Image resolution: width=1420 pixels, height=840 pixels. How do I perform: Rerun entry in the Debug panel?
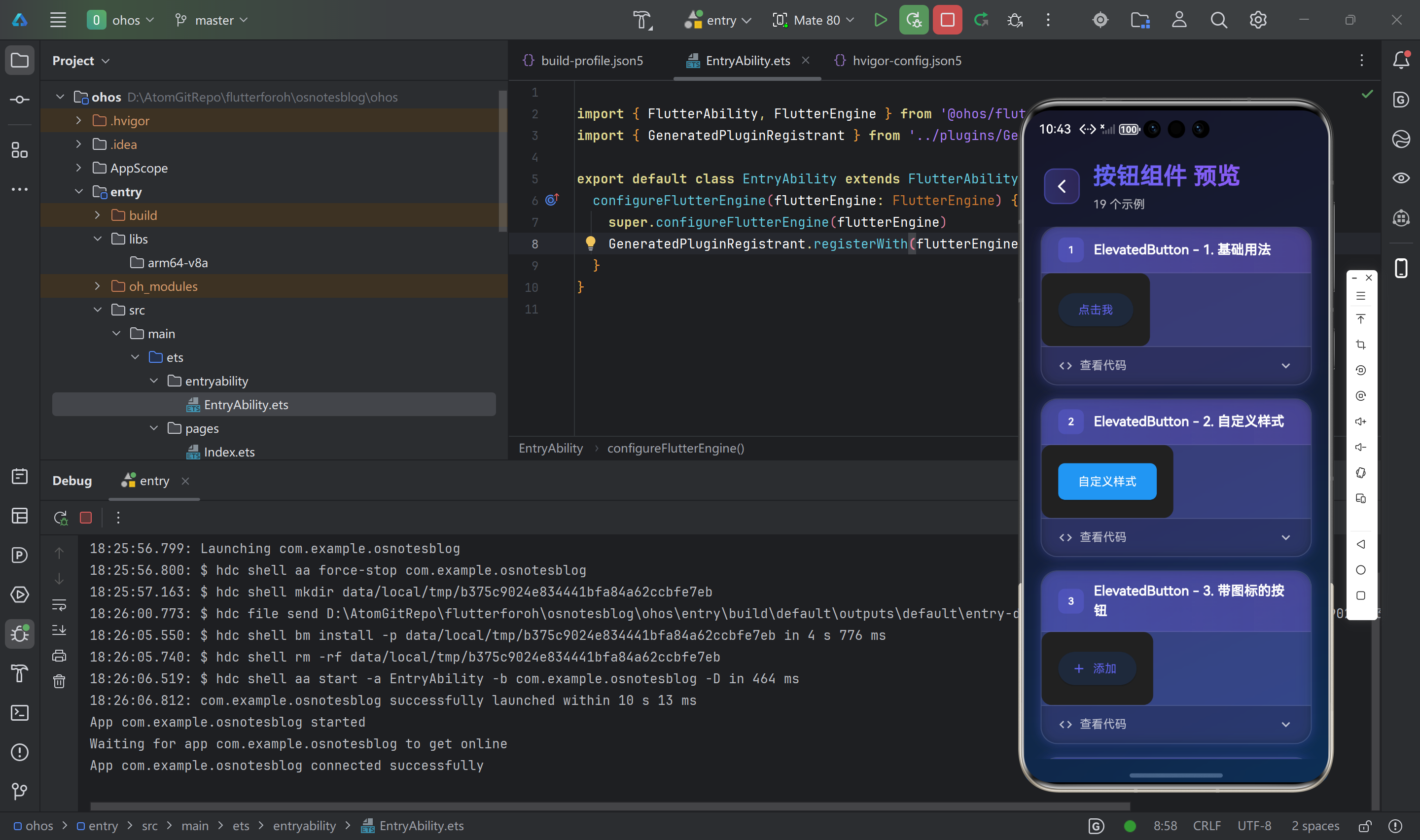point(61,517)
